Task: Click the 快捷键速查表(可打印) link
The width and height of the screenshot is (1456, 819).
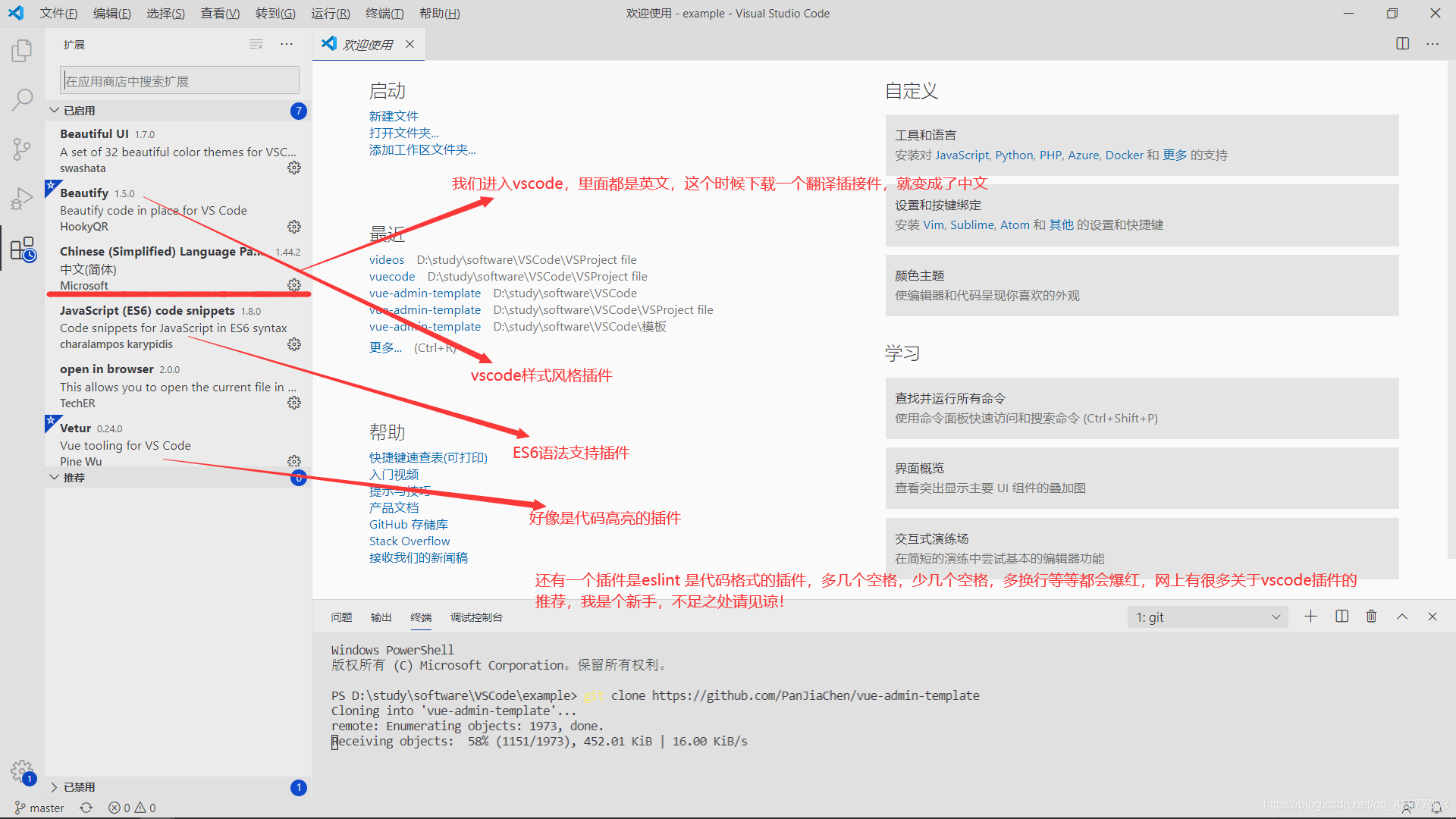Action: (x=428, y=457)
